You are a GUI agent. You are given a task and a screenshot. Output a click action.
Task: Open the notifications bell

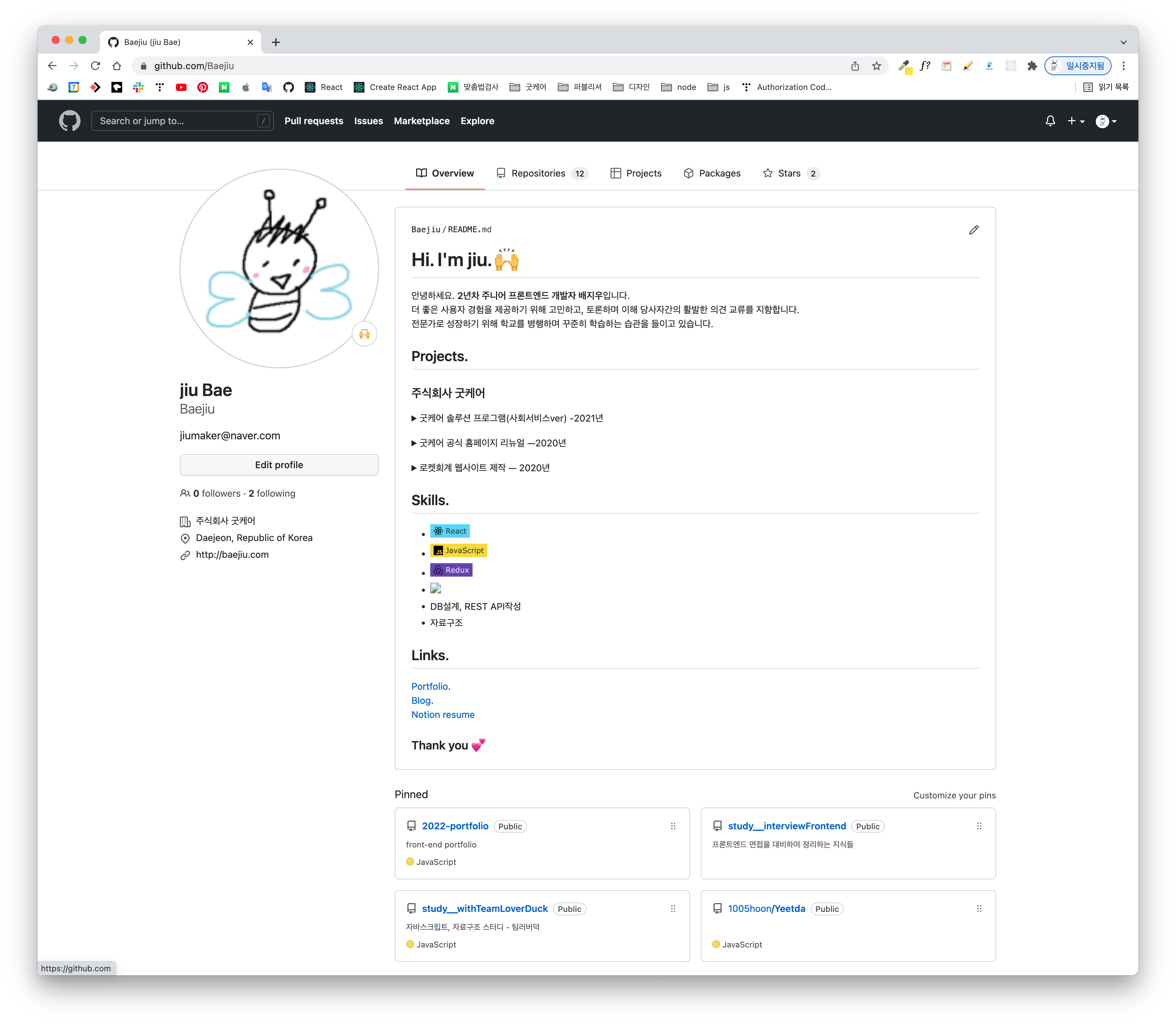coord(1050,121)
